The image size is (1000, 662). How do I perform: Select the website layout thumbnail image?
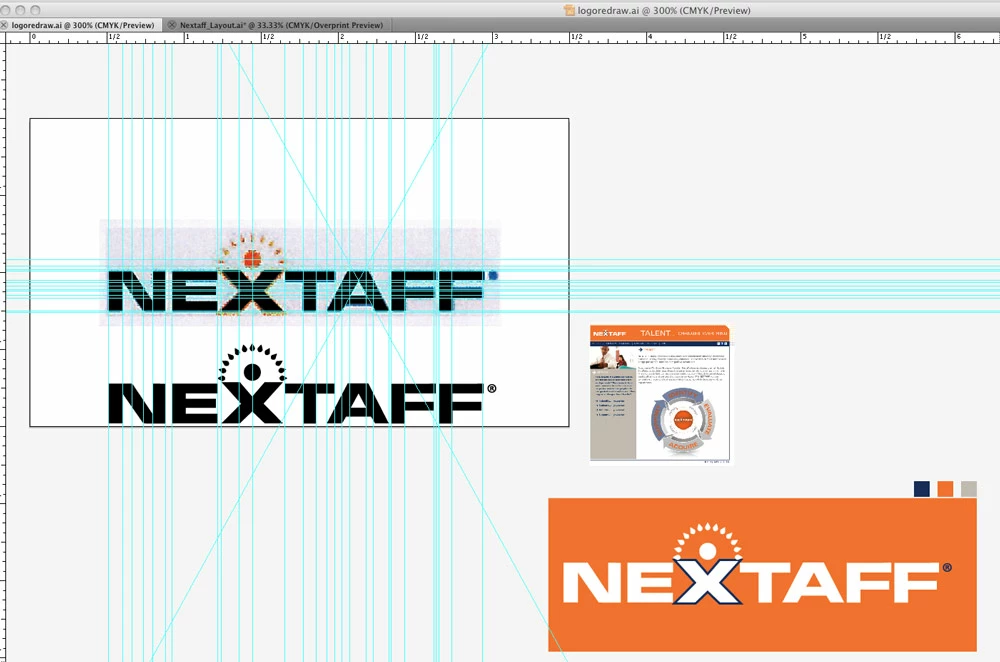tap(660, 394)
